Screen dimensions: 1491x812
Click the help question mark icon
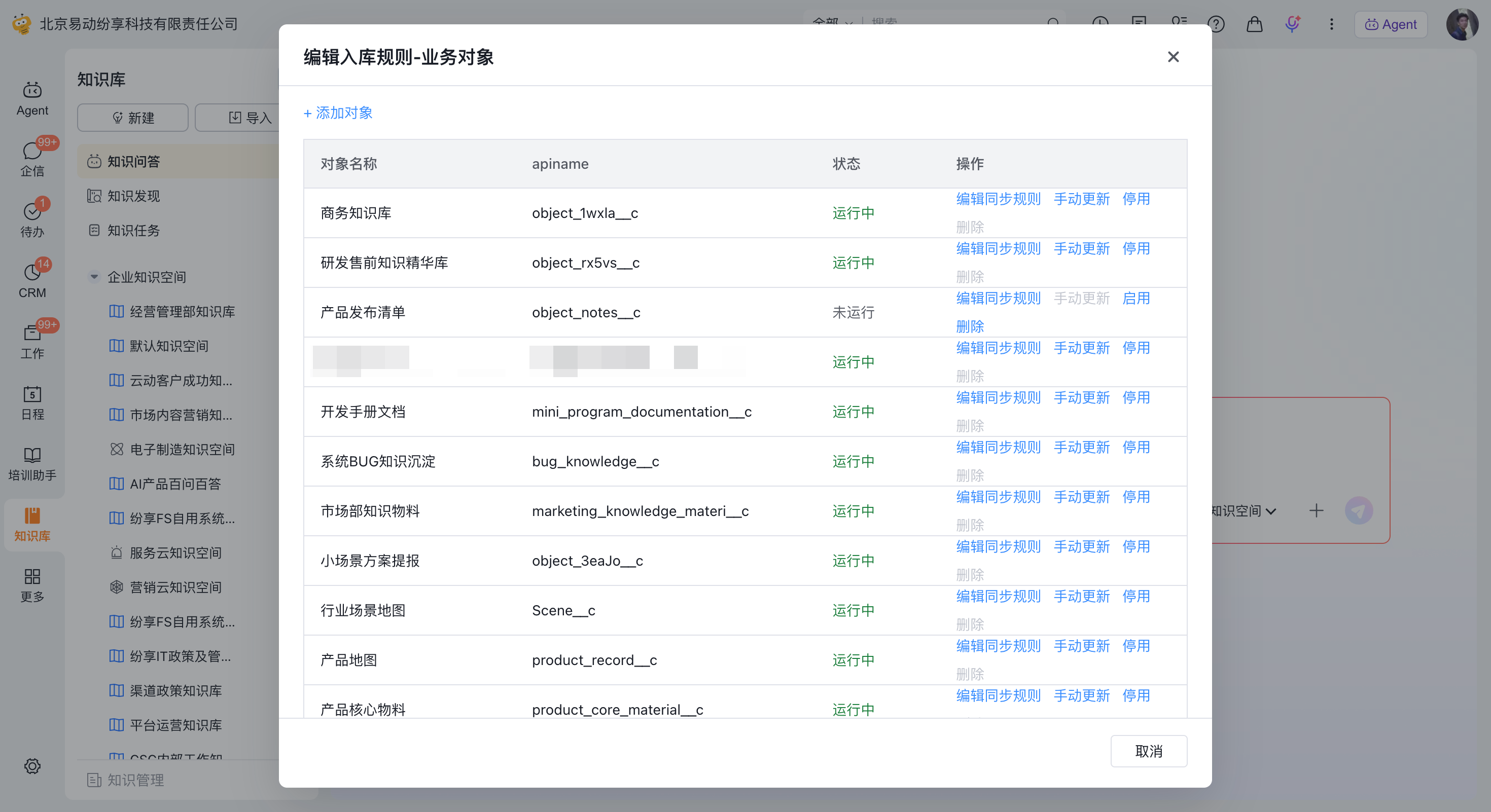click(1216, 24)
